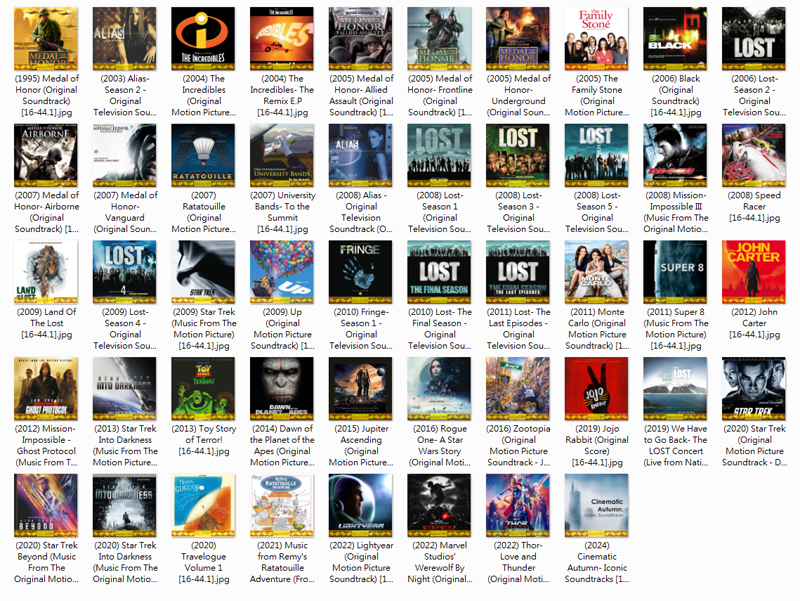
Task: Select the Lost Season 3 cover
Action: pos(518,156)
